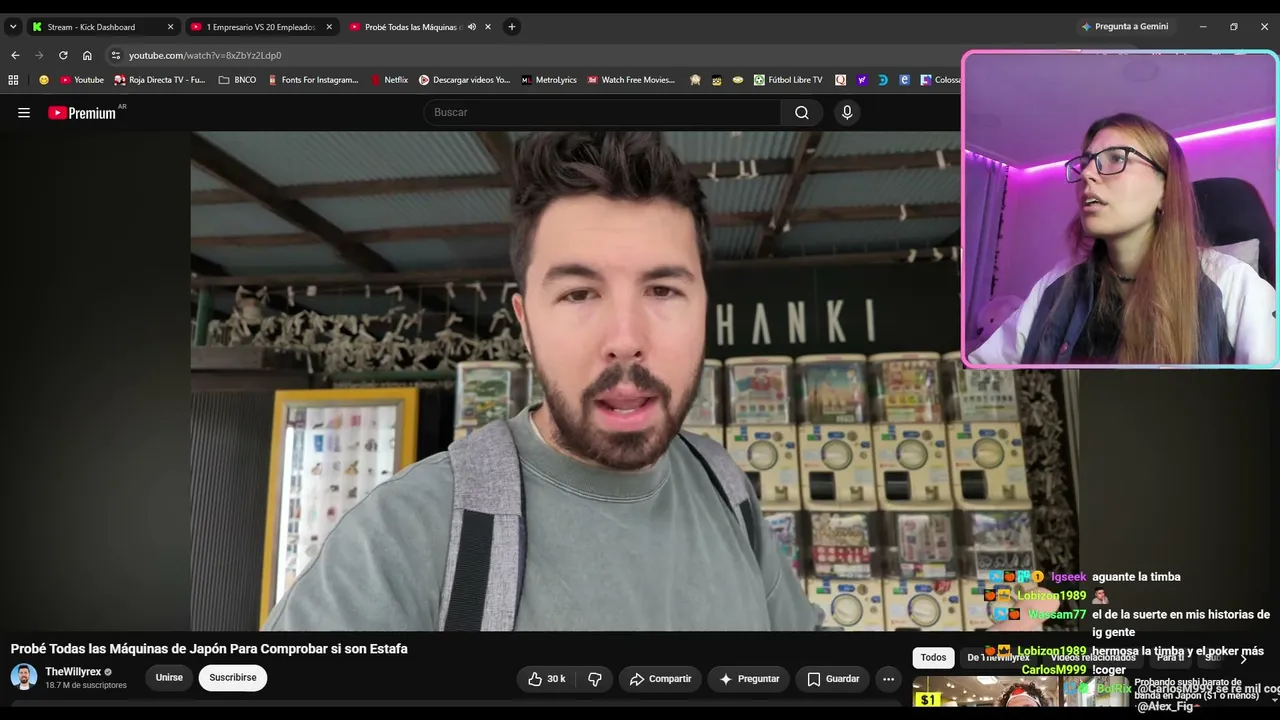Open TheWillyrex channel avatar
The image size is (1280, 720).
(x=24, y=677)
